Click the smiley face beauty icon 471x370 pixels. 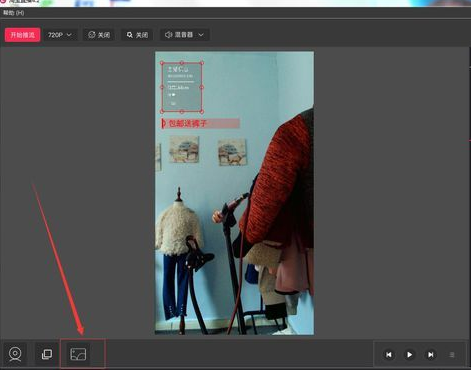[x=92, y=35]
